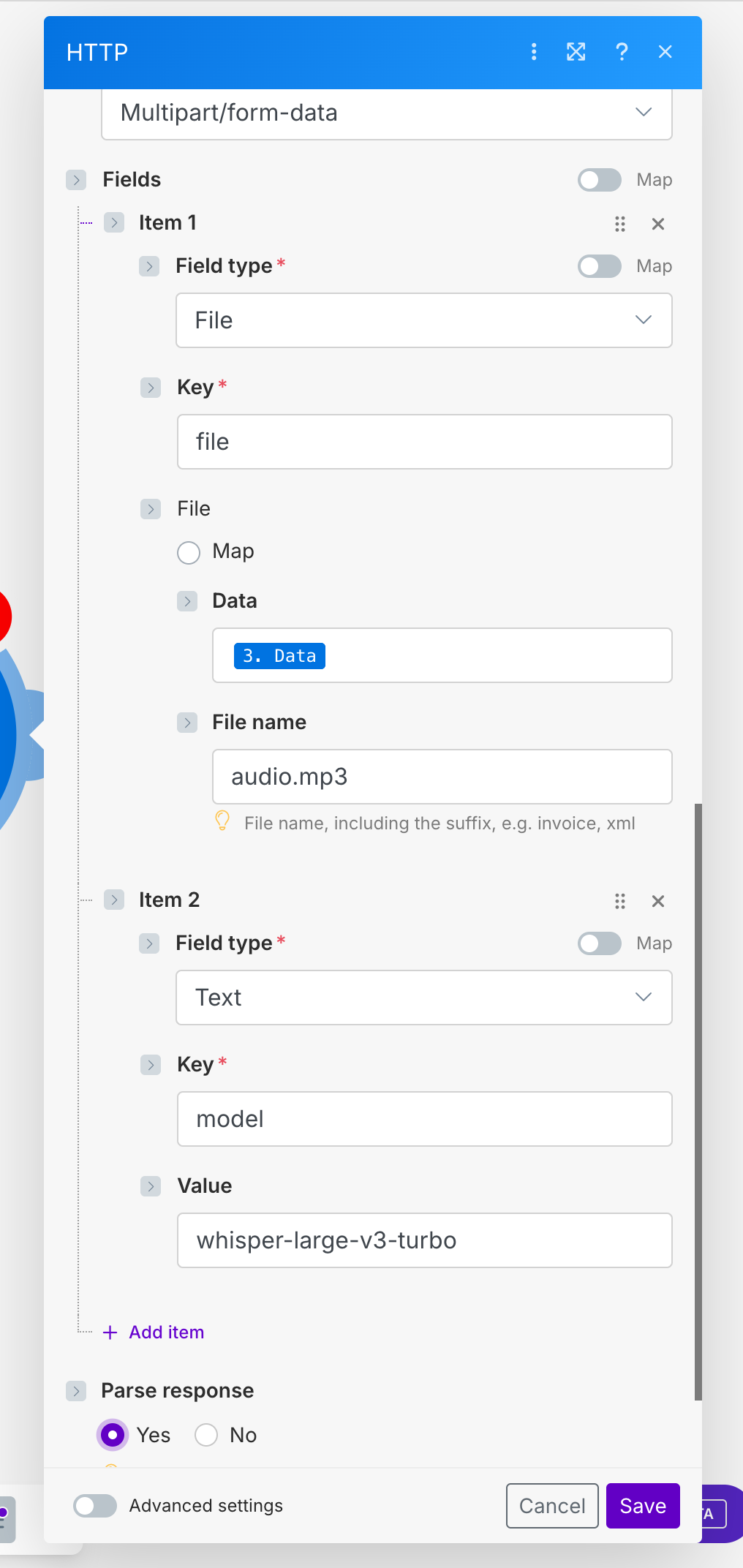Click the file name suffix hint text
Viewport: 743px width, 1568px height.
point(440,823)
